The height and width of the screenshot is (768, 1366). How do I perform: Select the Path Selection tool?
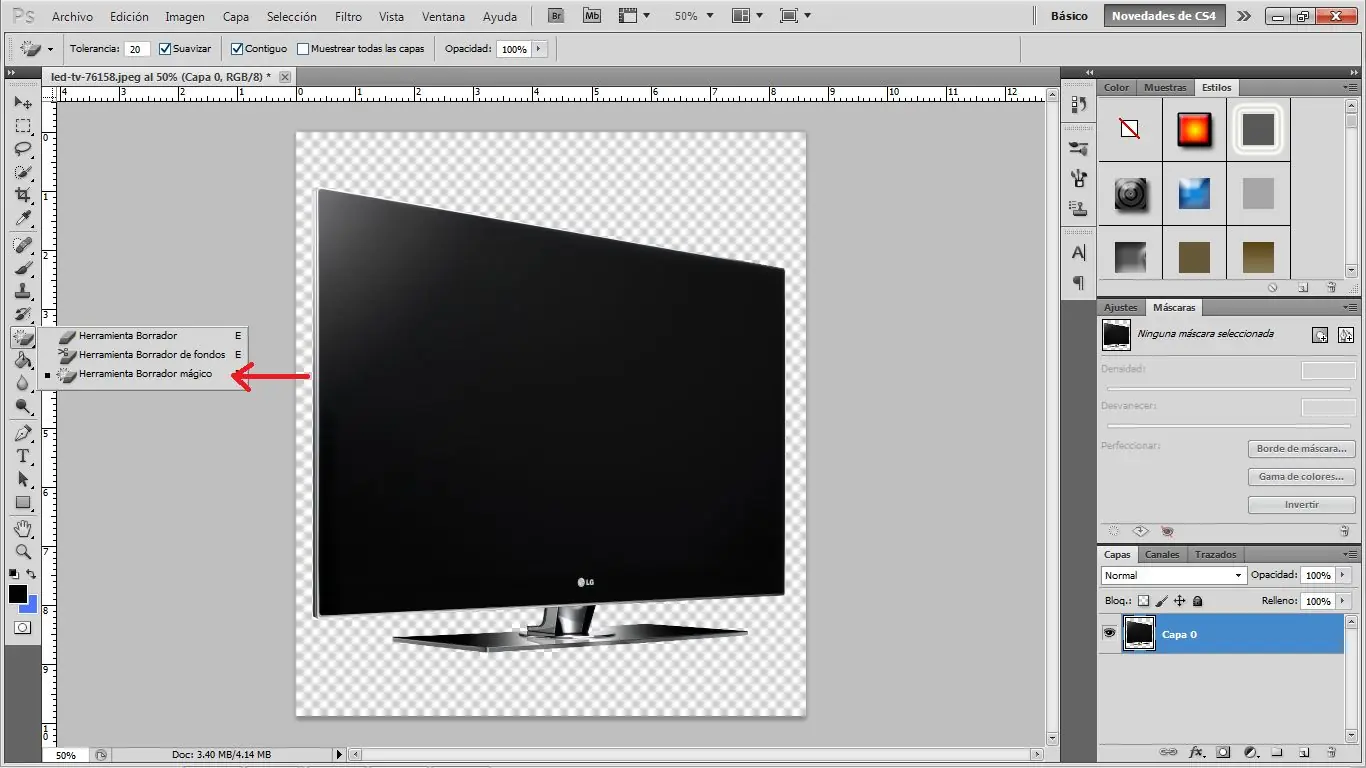tap(22, 479)
